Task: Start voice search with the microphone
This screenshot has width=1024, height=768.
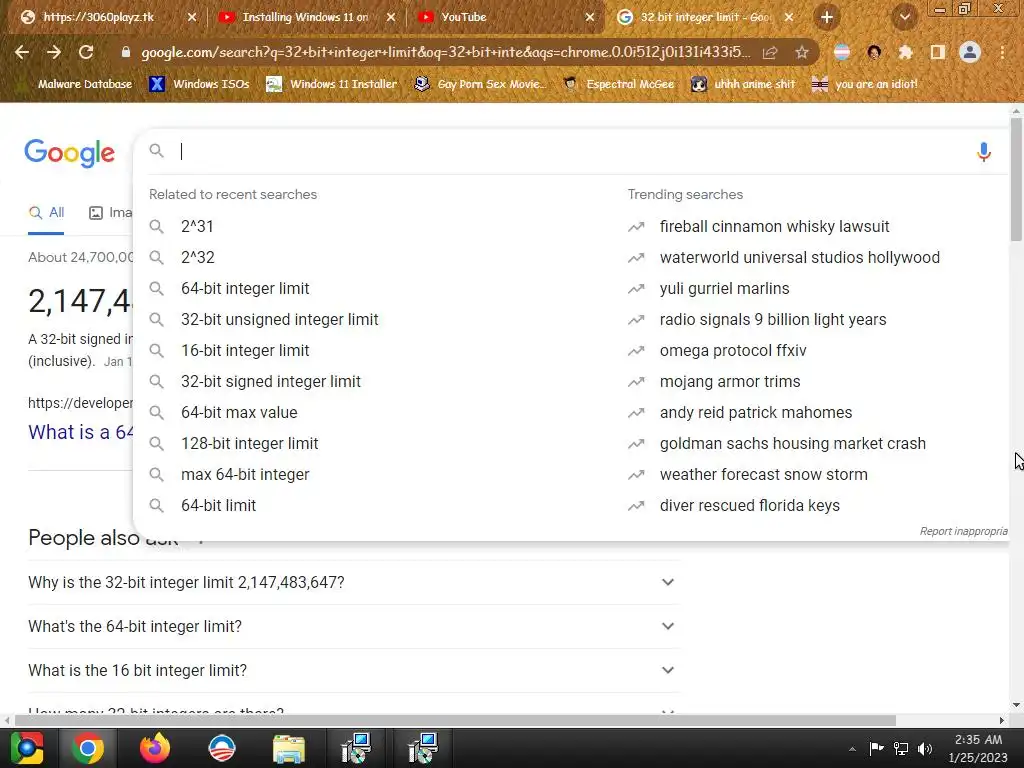Action: click(x=984, y=152)
